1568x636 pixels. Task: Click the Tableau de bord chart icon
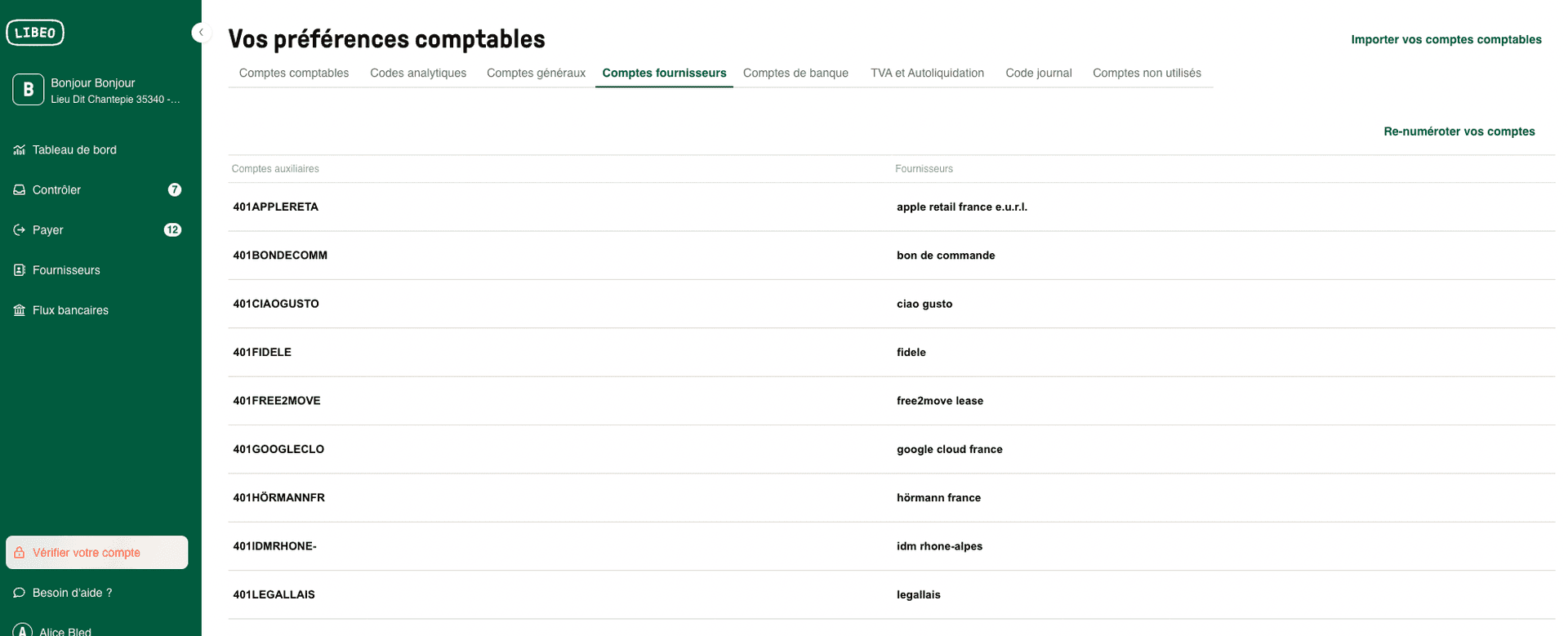[20, 150]
